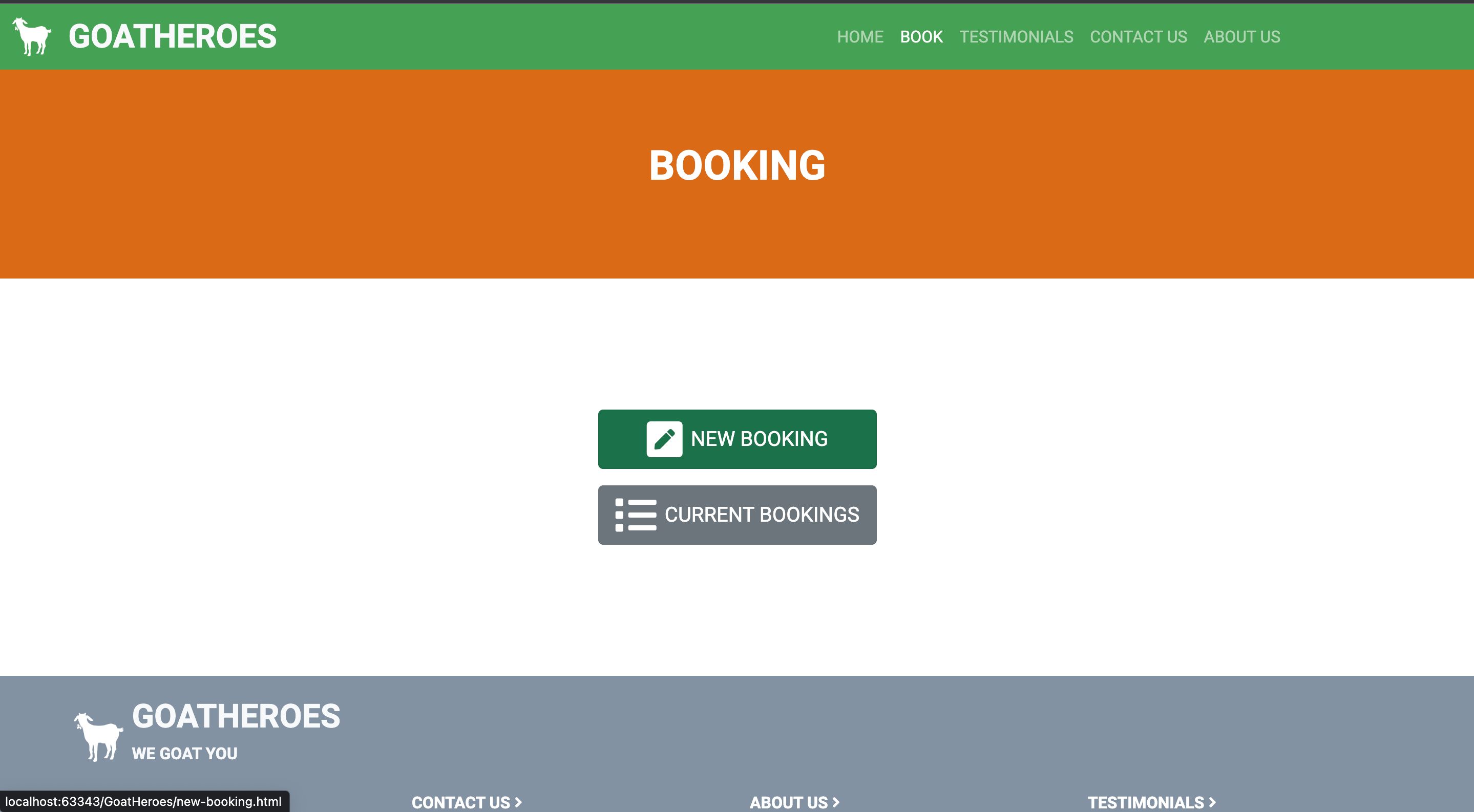Go to Testimonials in the top navigation

(1016, 36)
